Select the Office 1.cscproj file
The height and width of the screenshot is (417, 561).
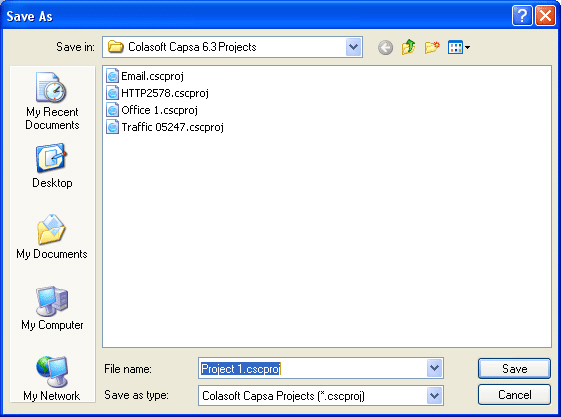152,110
